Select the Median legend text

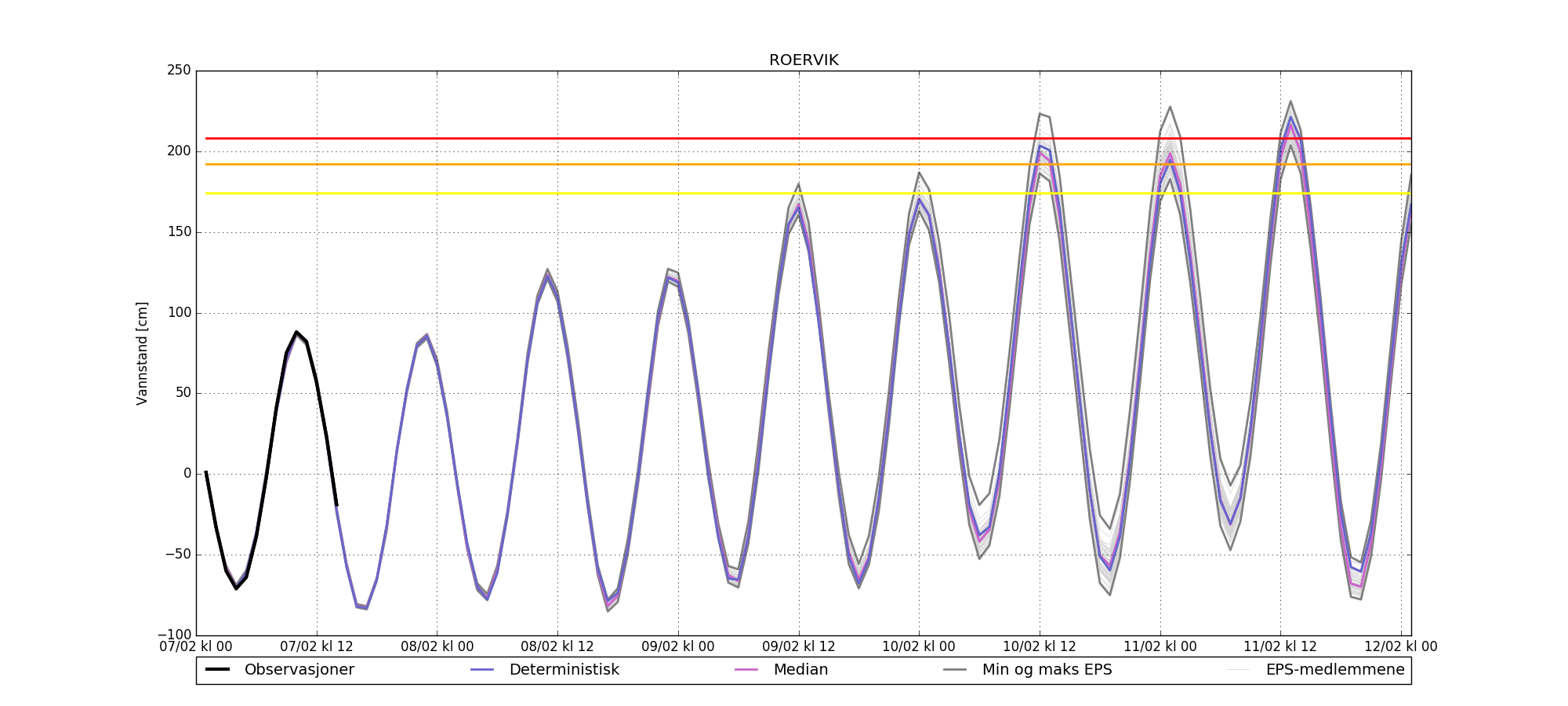(800, 670)
